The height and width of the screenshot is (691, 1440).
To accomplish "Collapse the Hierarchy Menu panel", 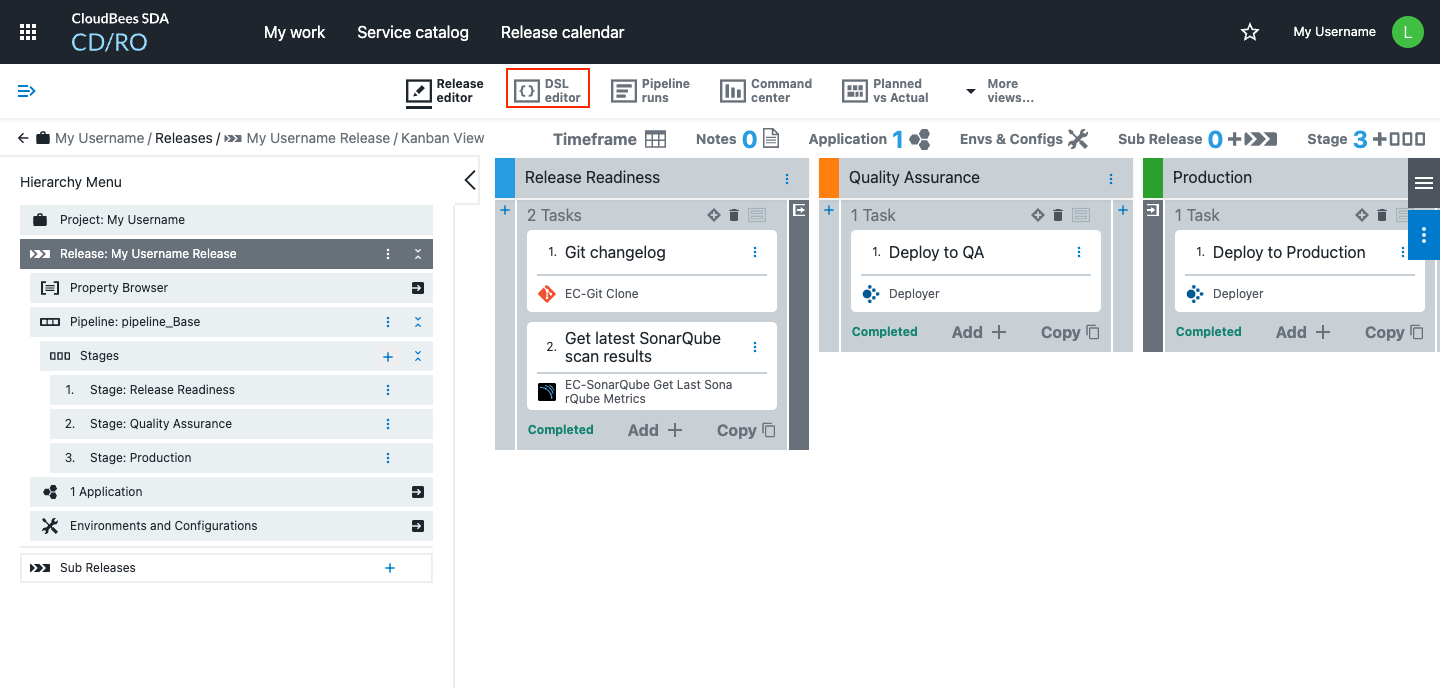I will point(470,180).
